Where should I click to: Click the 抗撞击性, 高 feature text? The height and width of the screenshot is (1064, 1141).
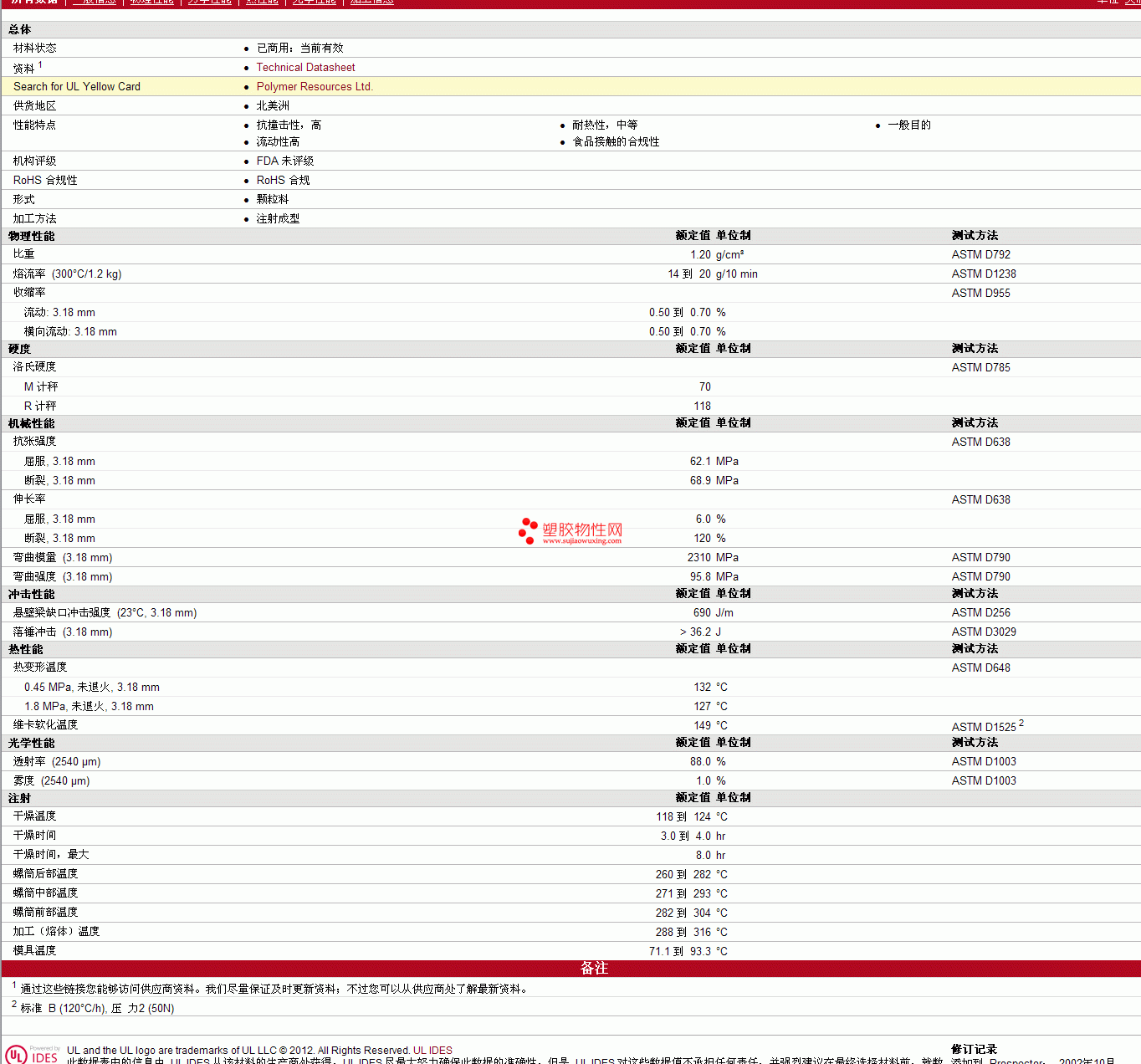(289, 125)
